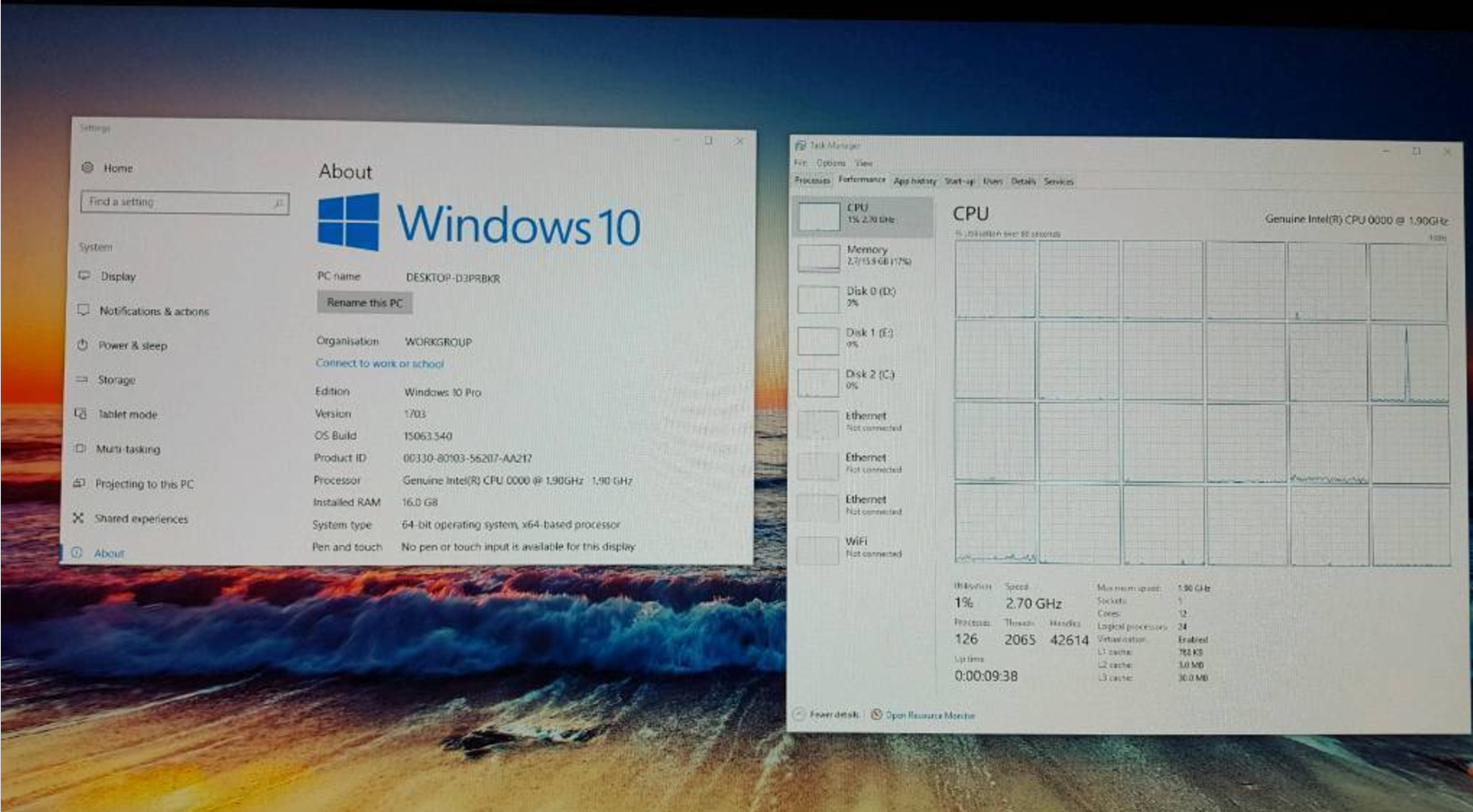
Task: Go to the Start-up tab
Action: tap(960, 181)
